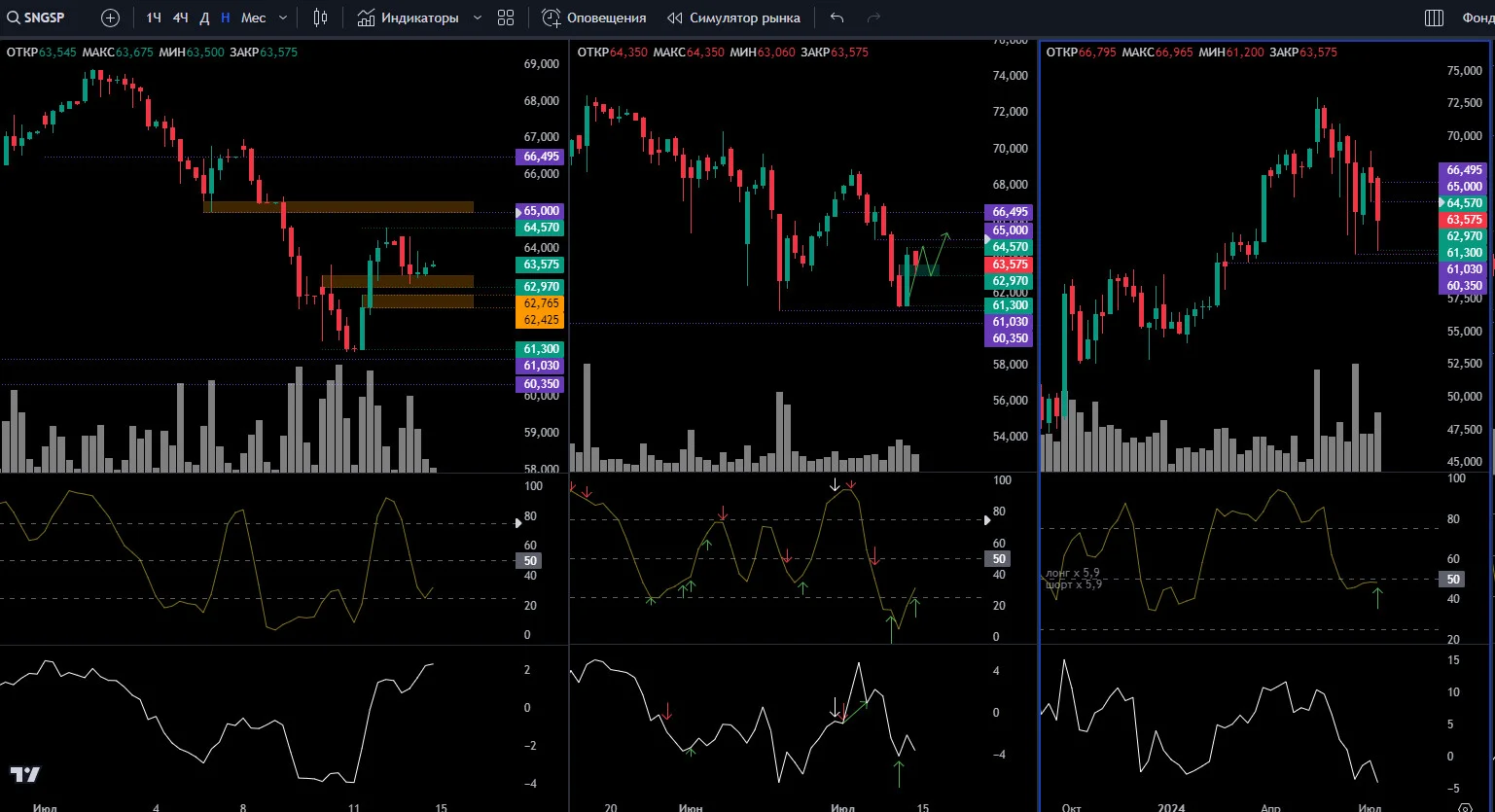Image resolution: width=1495 pixels, height=812 pixels.
Task: Launch Симулятор рынка replay mode
Action: pos(733,18)
